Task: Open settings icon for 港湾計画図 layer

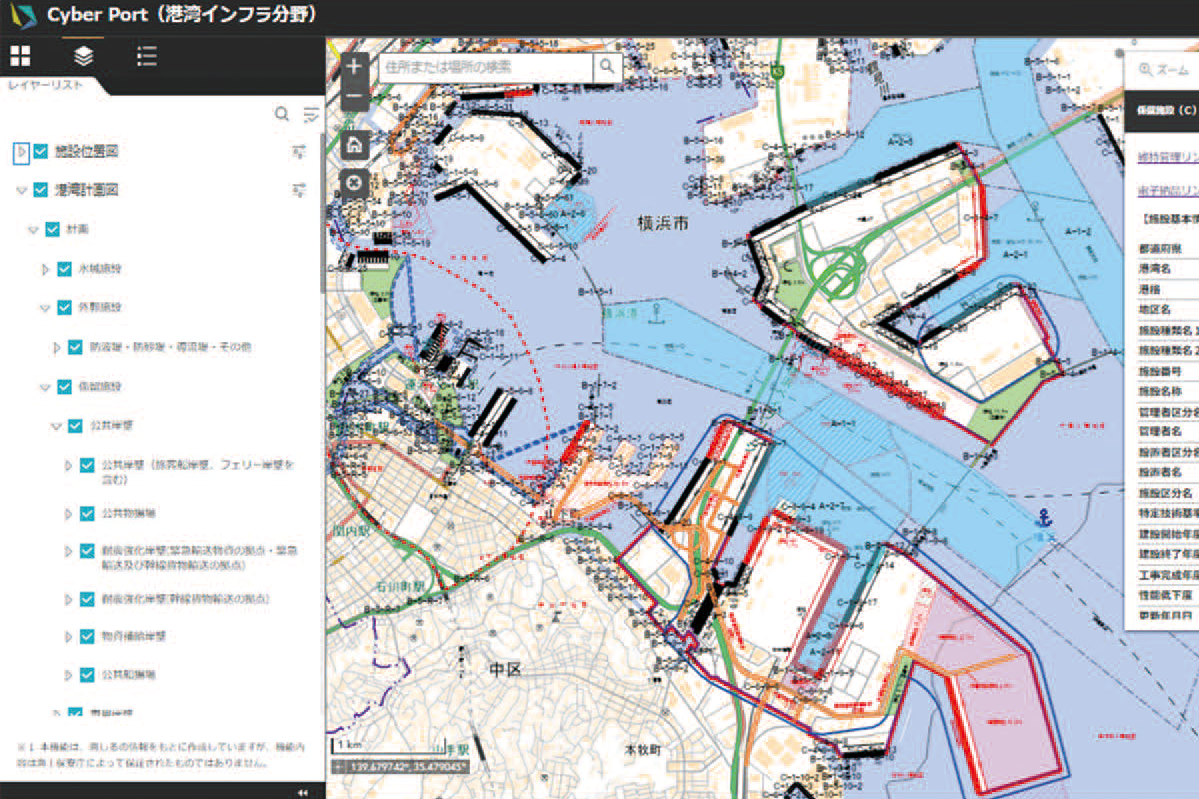Action: click(x=298, y=189)
